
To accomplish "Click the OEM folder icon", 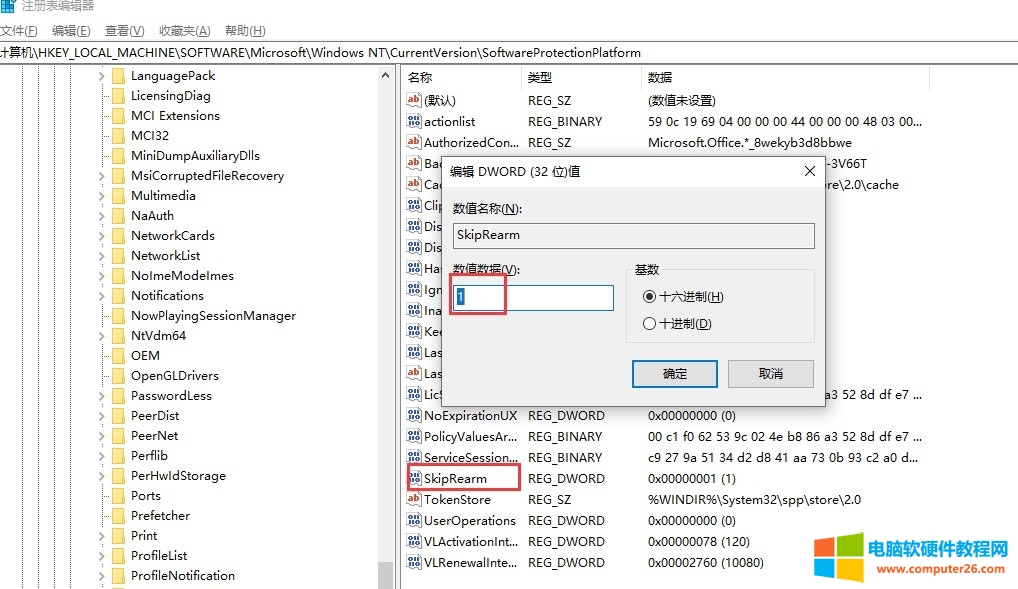I will (118, 356).
